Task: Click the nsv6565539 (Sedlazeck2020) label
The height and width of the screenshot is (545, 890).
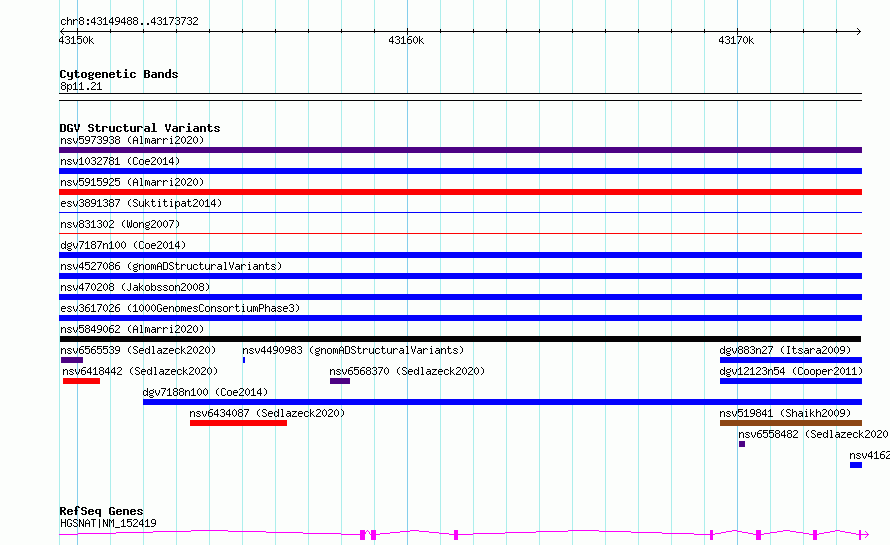Action: click(x=138, y=350)
